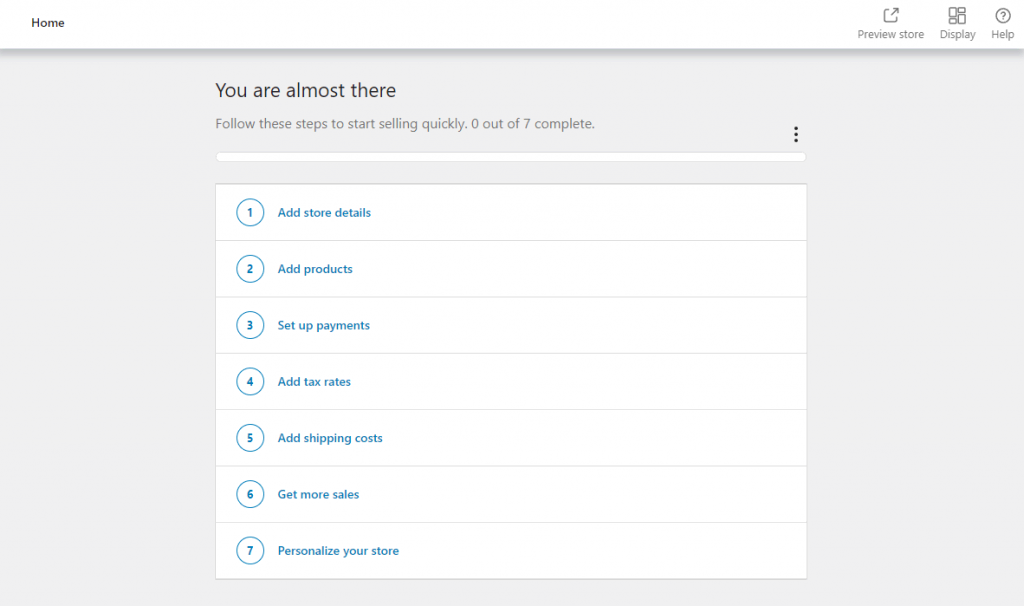Open the Add products task

pyautogui.click(x=315, y=269)
